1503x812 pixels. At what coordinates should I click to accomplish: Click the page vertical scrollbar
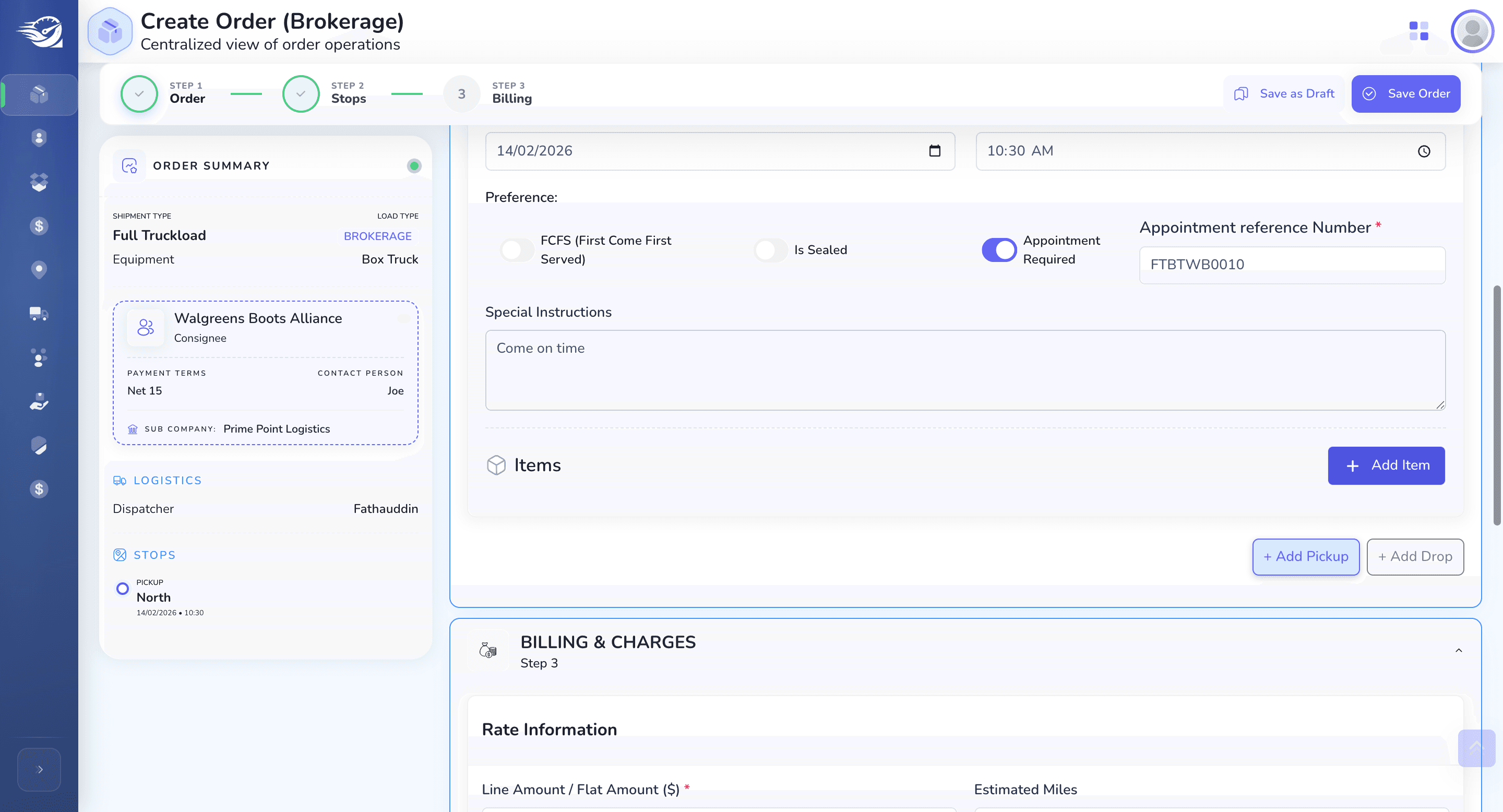(1497, 405)
